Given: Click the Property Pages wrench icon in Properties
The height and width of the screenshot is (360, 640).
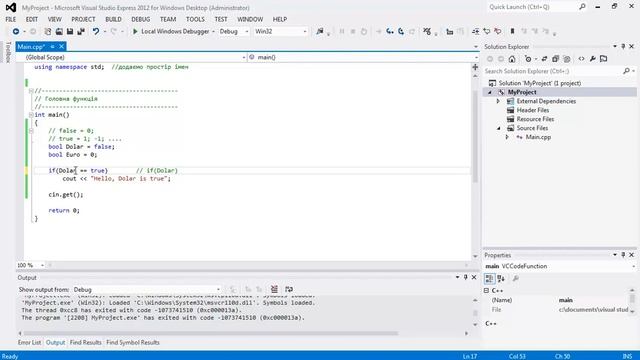Looking at the screenshot, I should (x=516, y=279).
